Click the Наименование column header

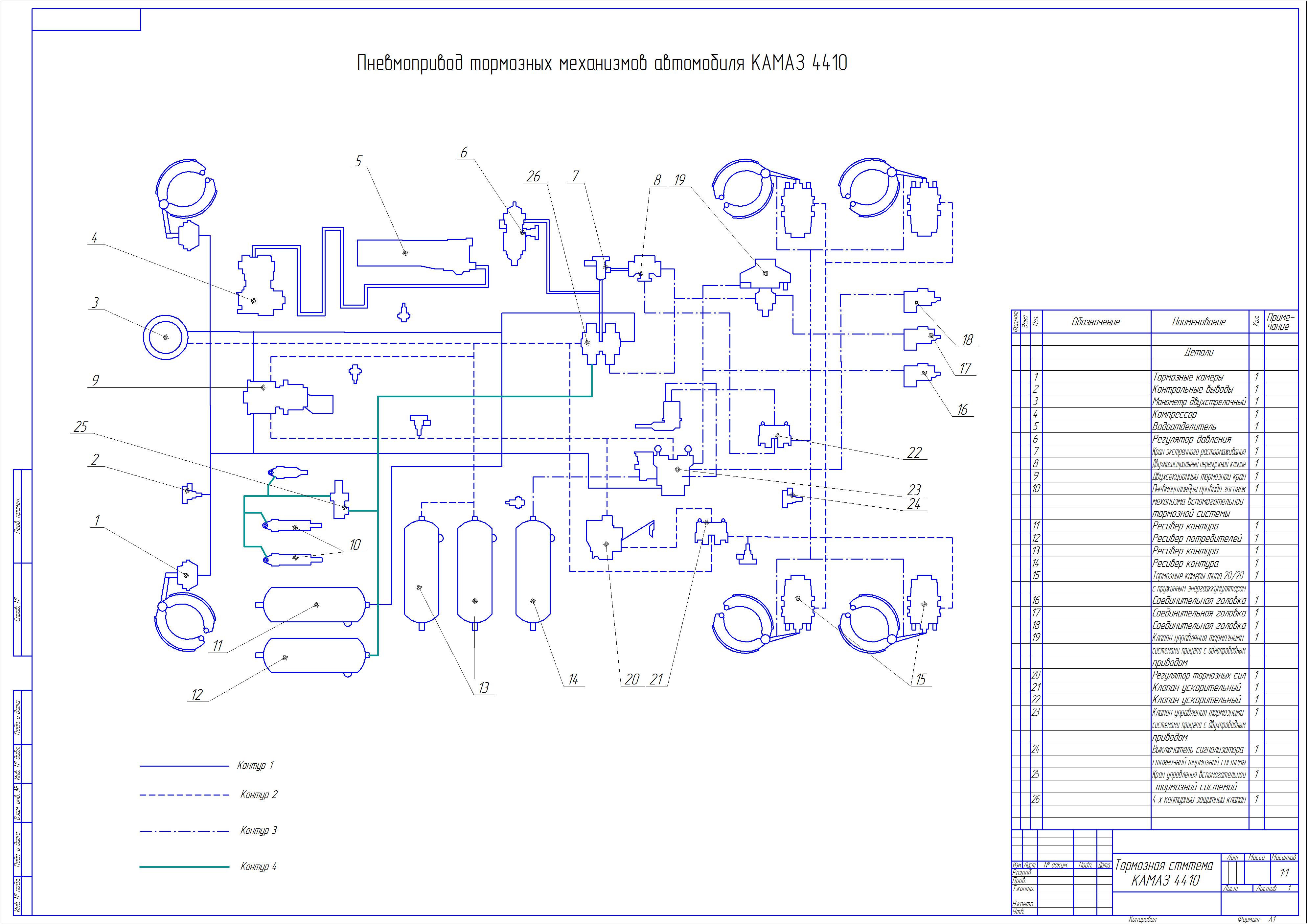pyautogui.click(x=1199, y=322)
